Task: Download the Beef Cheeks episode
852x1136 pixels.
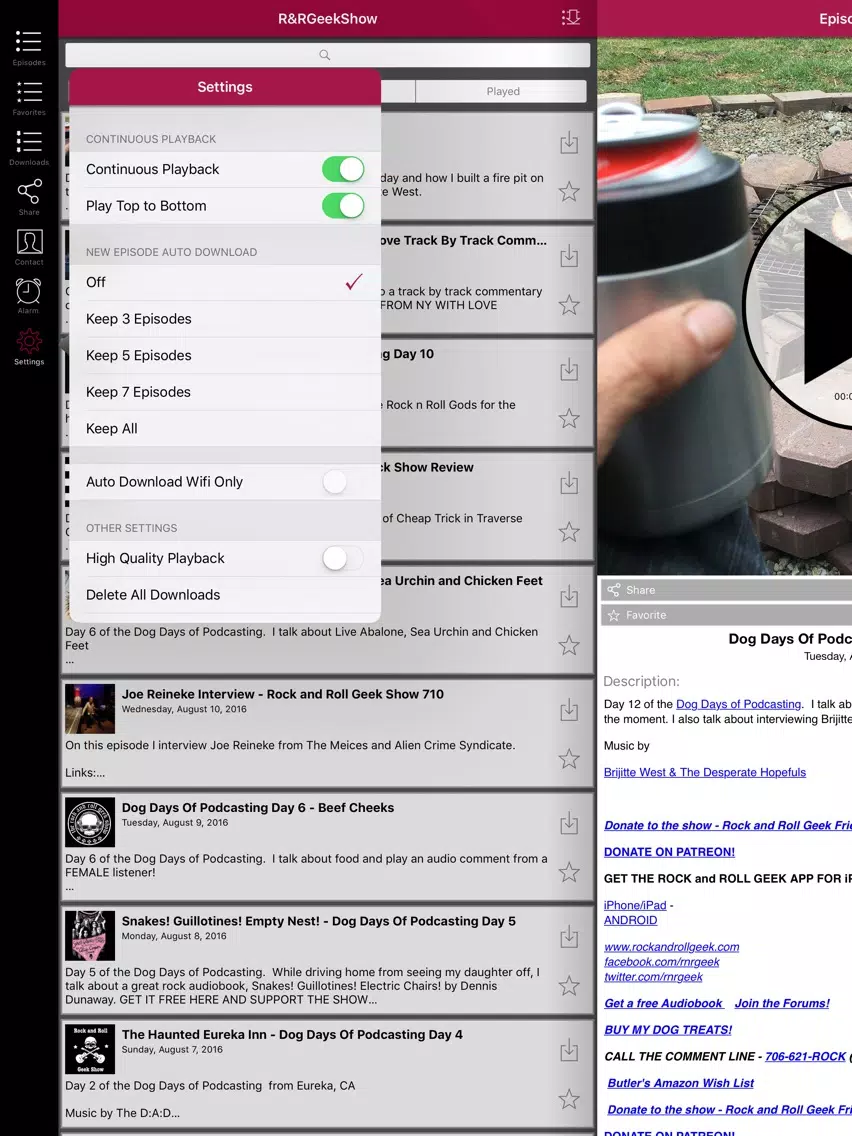Action: pos(569,823)
